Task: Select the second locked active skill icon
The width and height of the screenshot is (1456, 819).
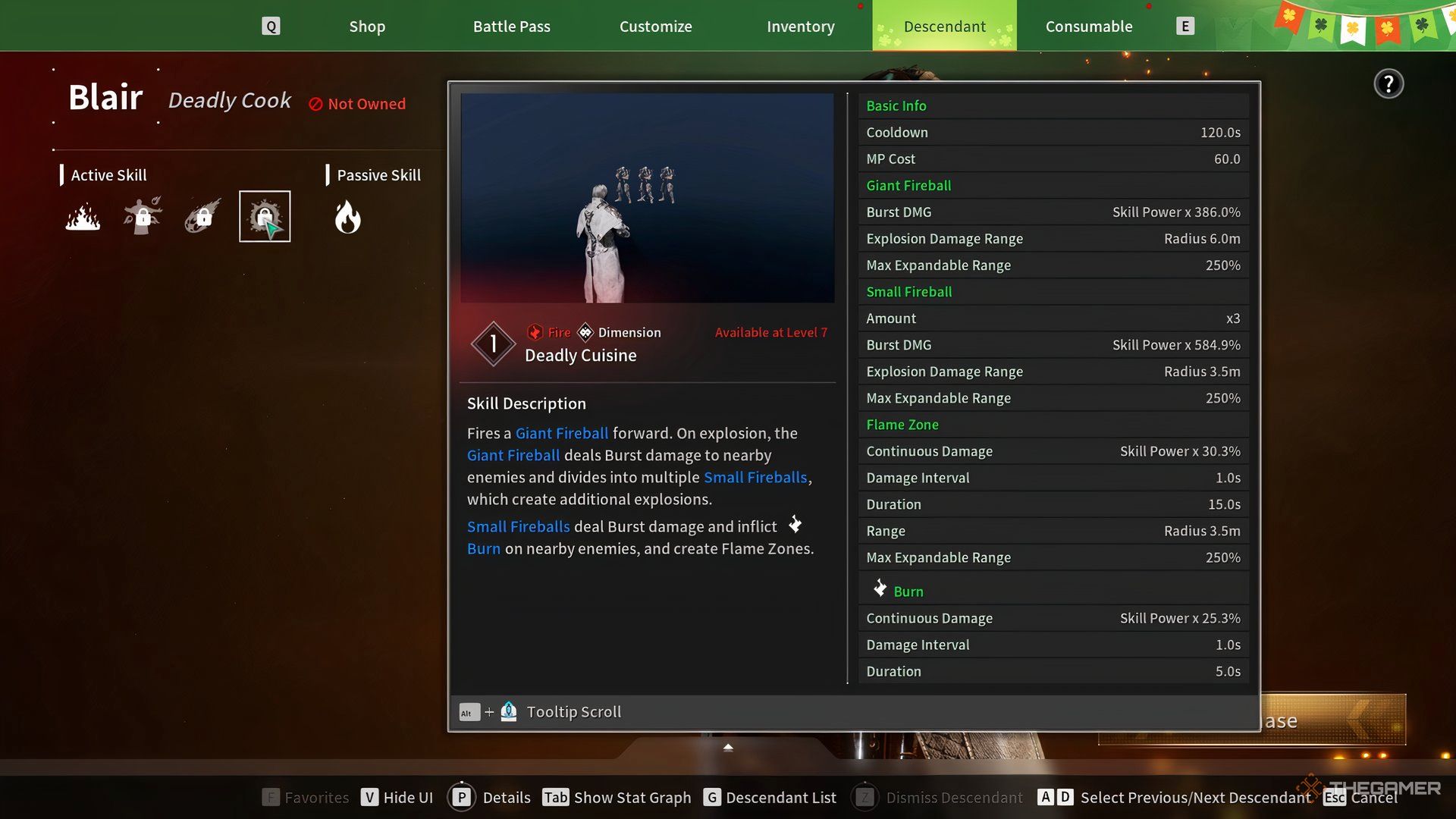Action: (x=143, y=217)
